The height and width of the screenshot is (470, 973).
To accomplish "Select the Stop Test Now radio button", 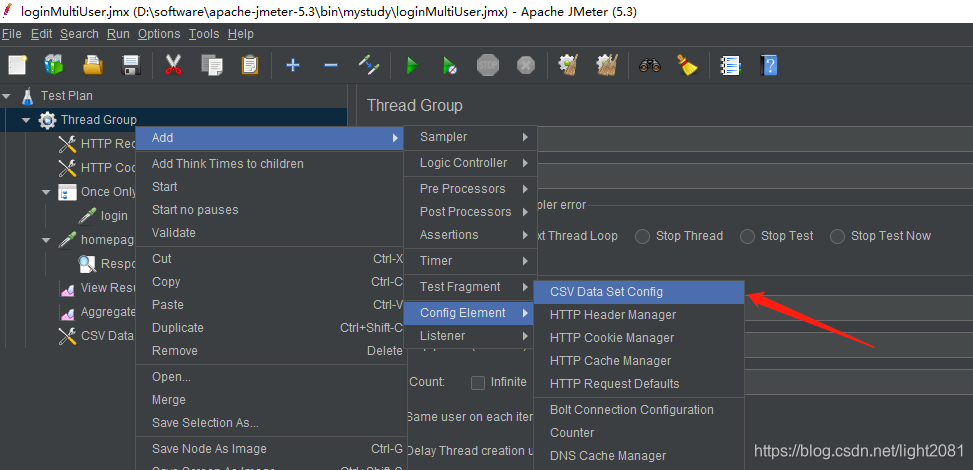I will pyautogui.click(x=838, y=236).
